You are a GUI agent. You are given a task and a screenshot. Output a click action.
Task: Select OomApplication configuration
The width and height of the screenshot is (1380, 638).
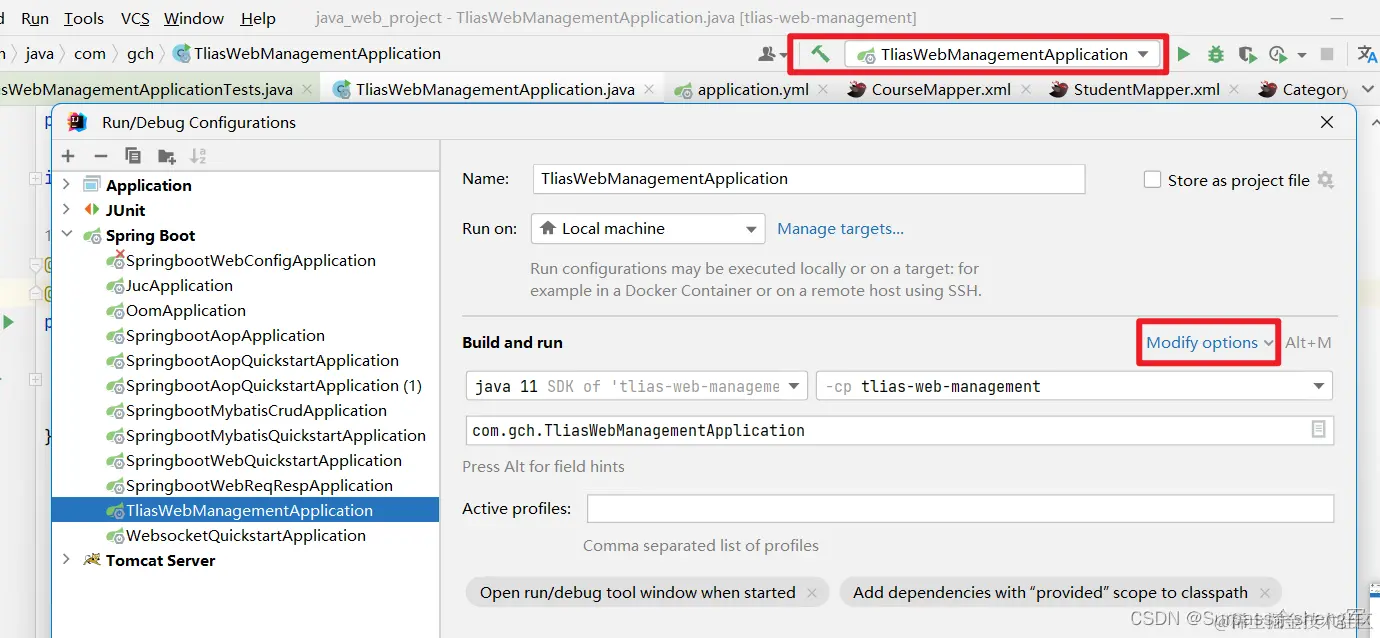point(185,310)
